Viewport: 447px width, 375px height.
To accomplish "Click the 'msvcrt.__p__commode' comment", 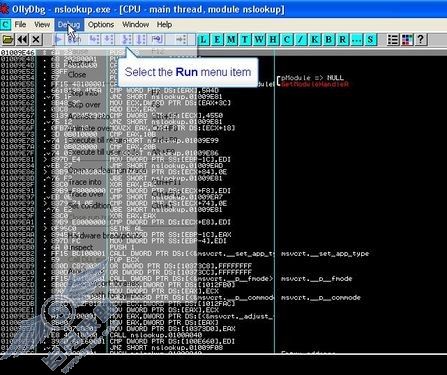I will tap(321, 297).
